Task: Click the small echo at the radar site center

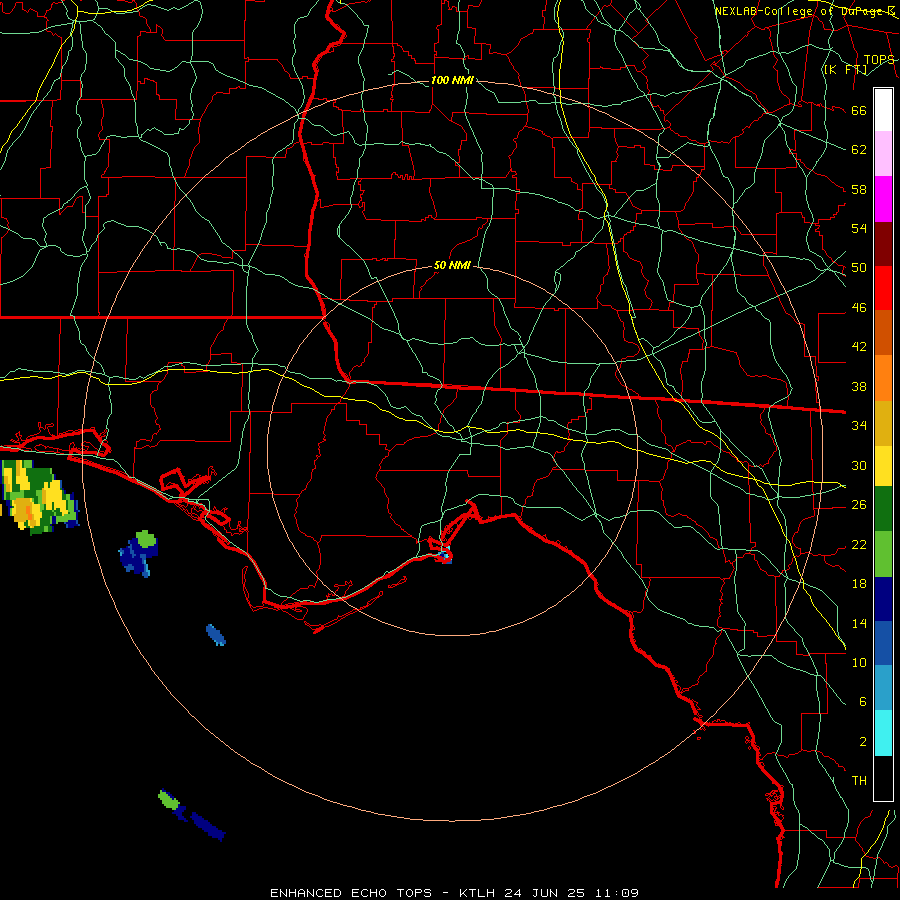Action: 445,556
